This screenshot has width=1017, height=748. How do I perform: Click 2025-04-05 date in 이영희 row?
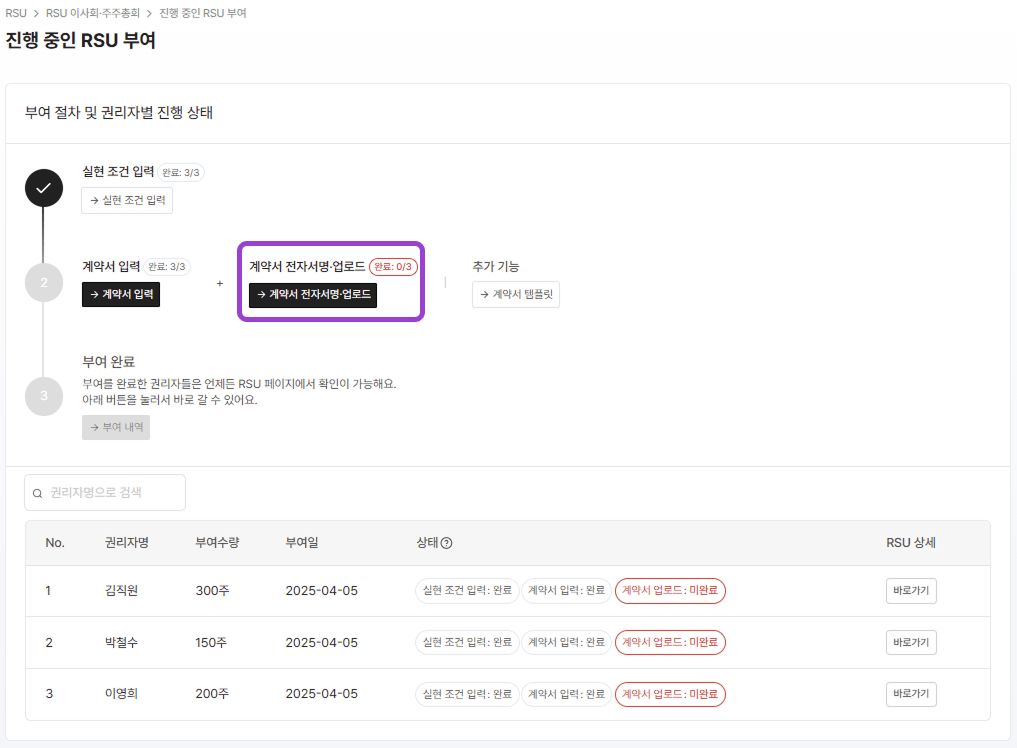pyautogui.click(x=322, y=694)
